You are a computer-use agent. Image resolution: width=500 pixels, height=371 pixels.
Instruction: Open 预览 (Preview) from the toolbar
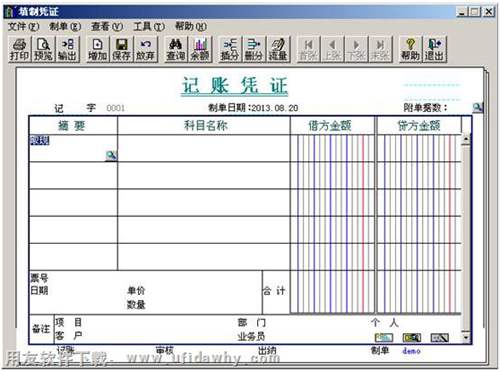[x=43, y=49]
